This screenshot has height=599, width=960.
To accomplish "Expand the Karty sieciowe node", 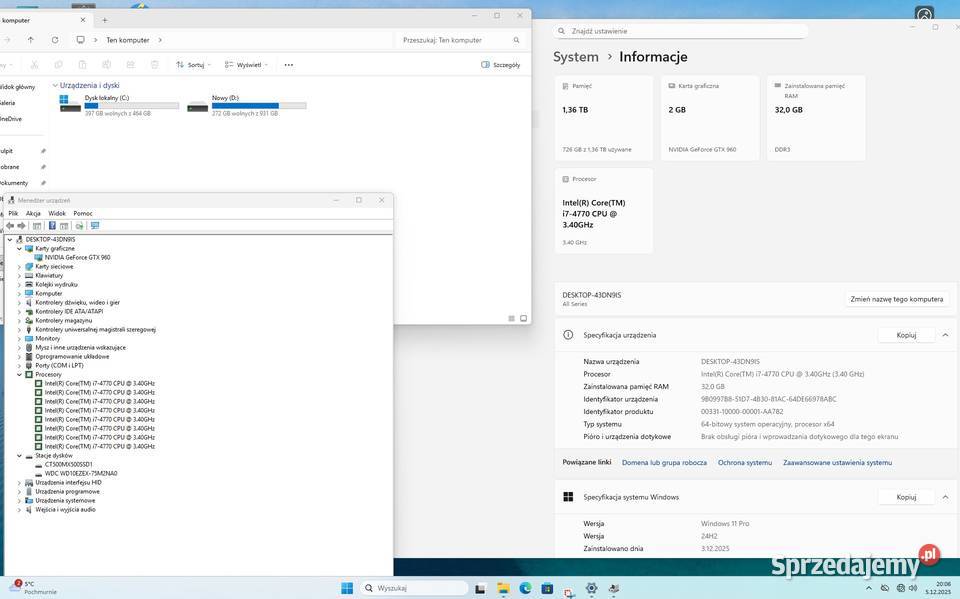I will [19, 267].
